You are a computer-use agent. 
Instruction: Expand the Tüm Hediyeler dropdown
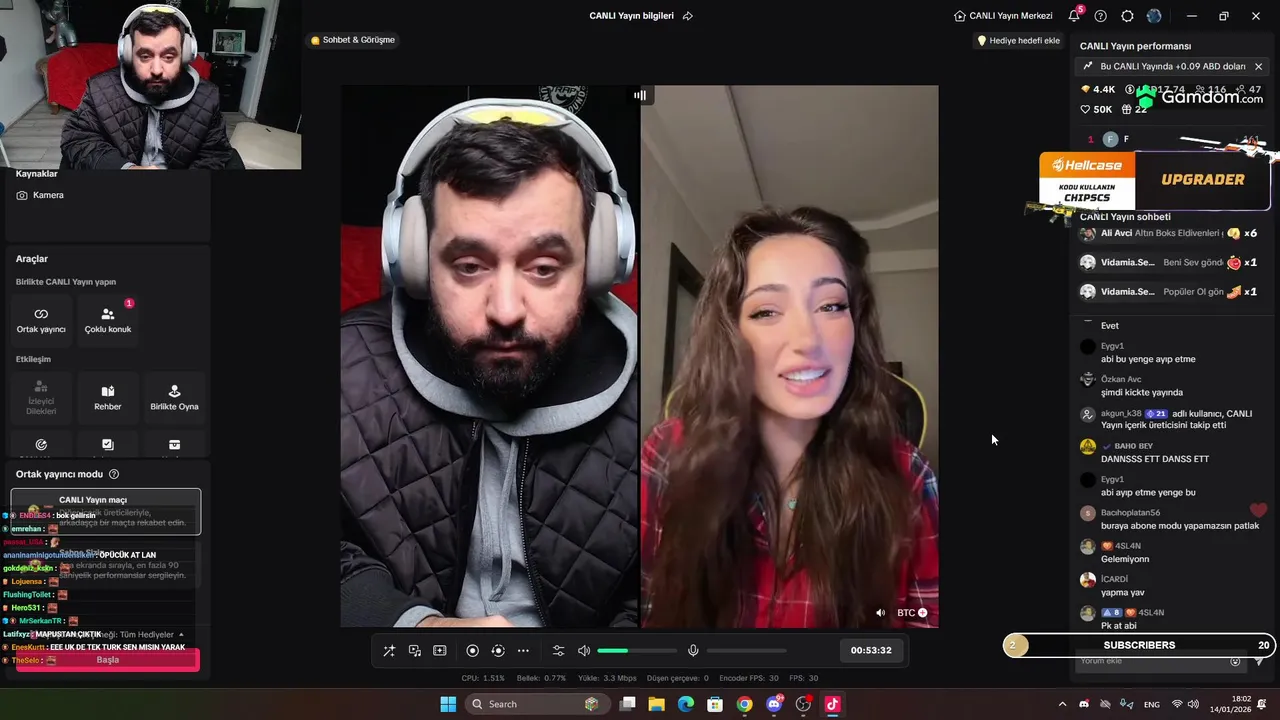181,635
